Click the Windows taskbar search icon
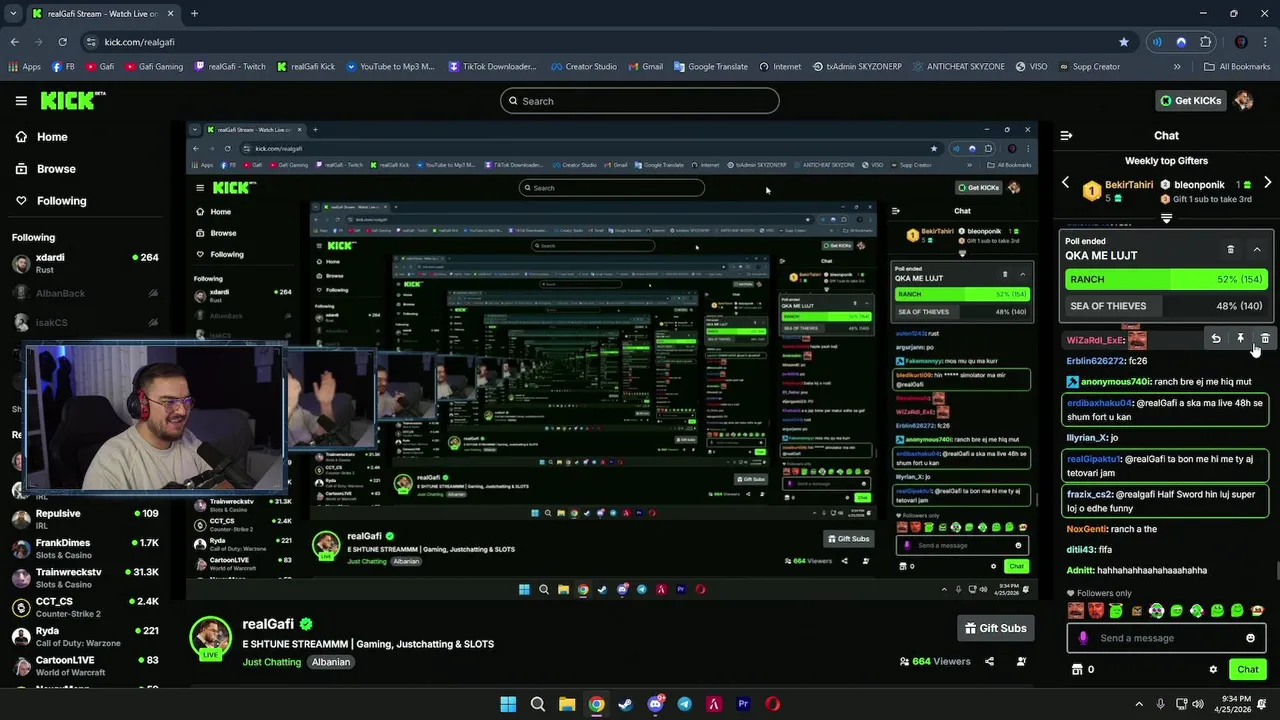The height and width of the screenshot is (720, 1280). 537,704
